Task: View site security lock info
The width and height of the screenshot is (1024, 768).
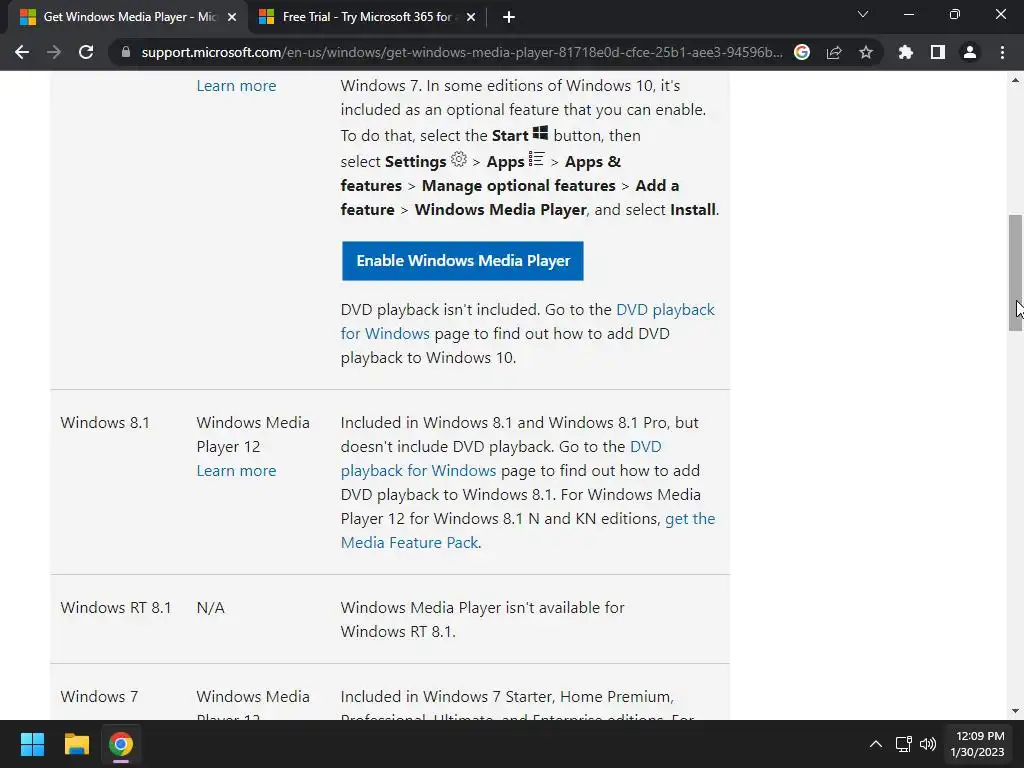Action: coord(125,52)
